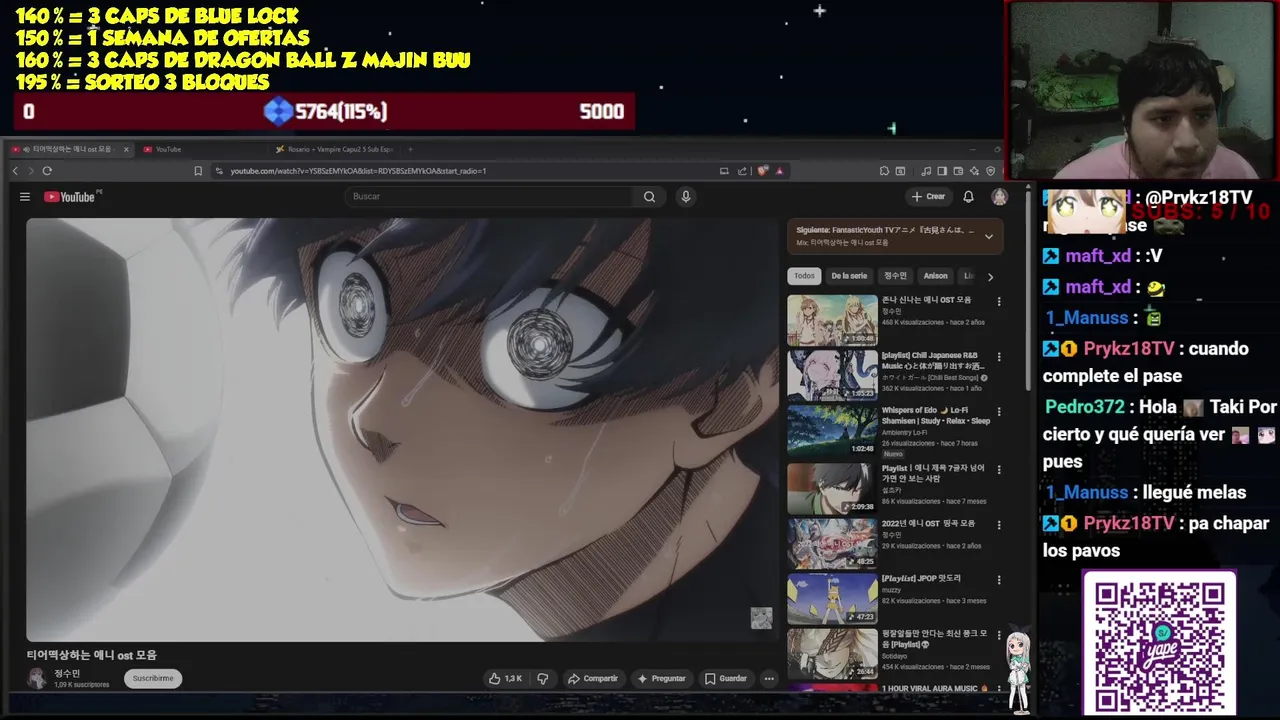
Task: Open the 정수민 channel avatar
Action: pyautogui.click(x=37, y=678)
